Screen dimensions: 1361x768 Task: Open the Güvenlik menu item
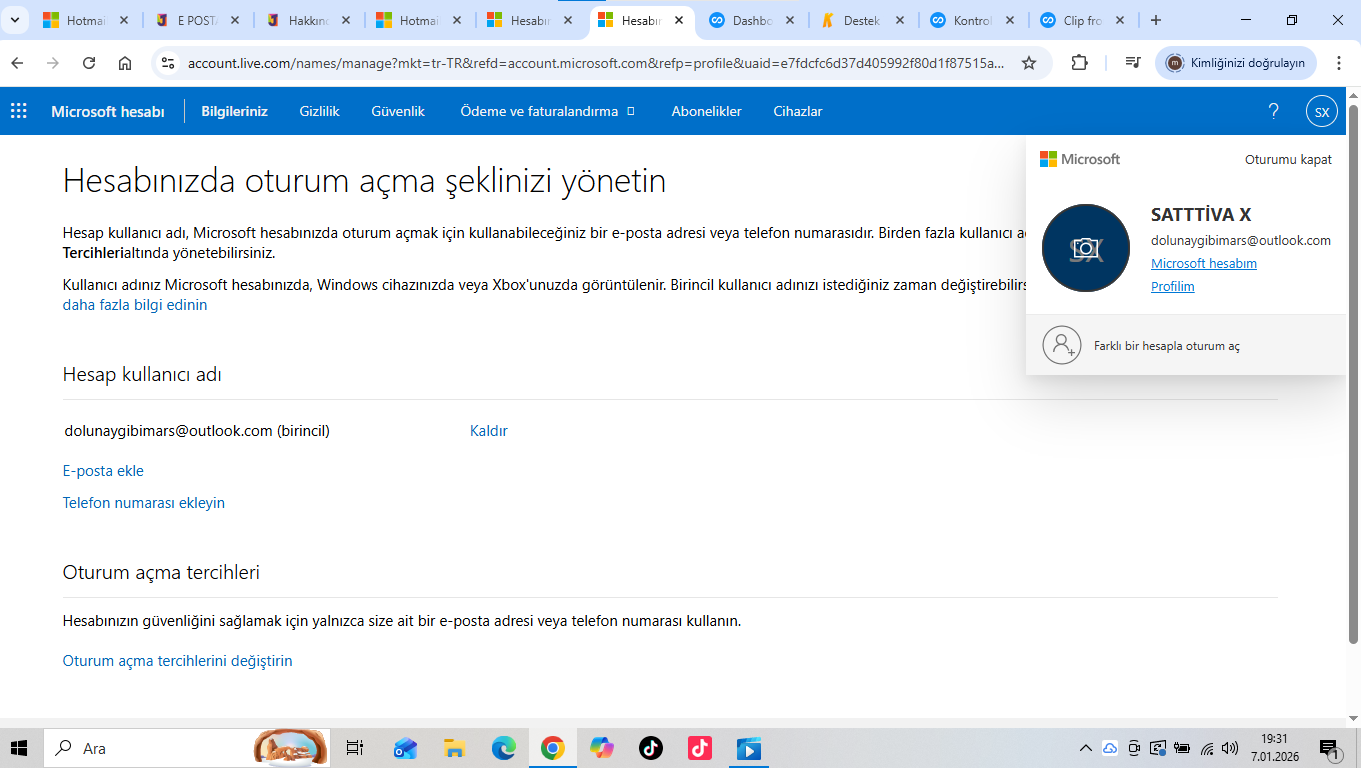(x=398, y=111)
